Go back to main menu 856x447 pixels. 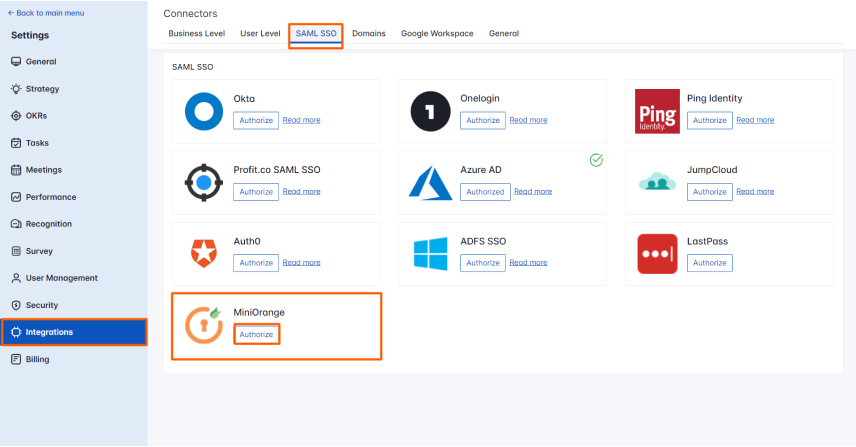[x=46, y=13]
